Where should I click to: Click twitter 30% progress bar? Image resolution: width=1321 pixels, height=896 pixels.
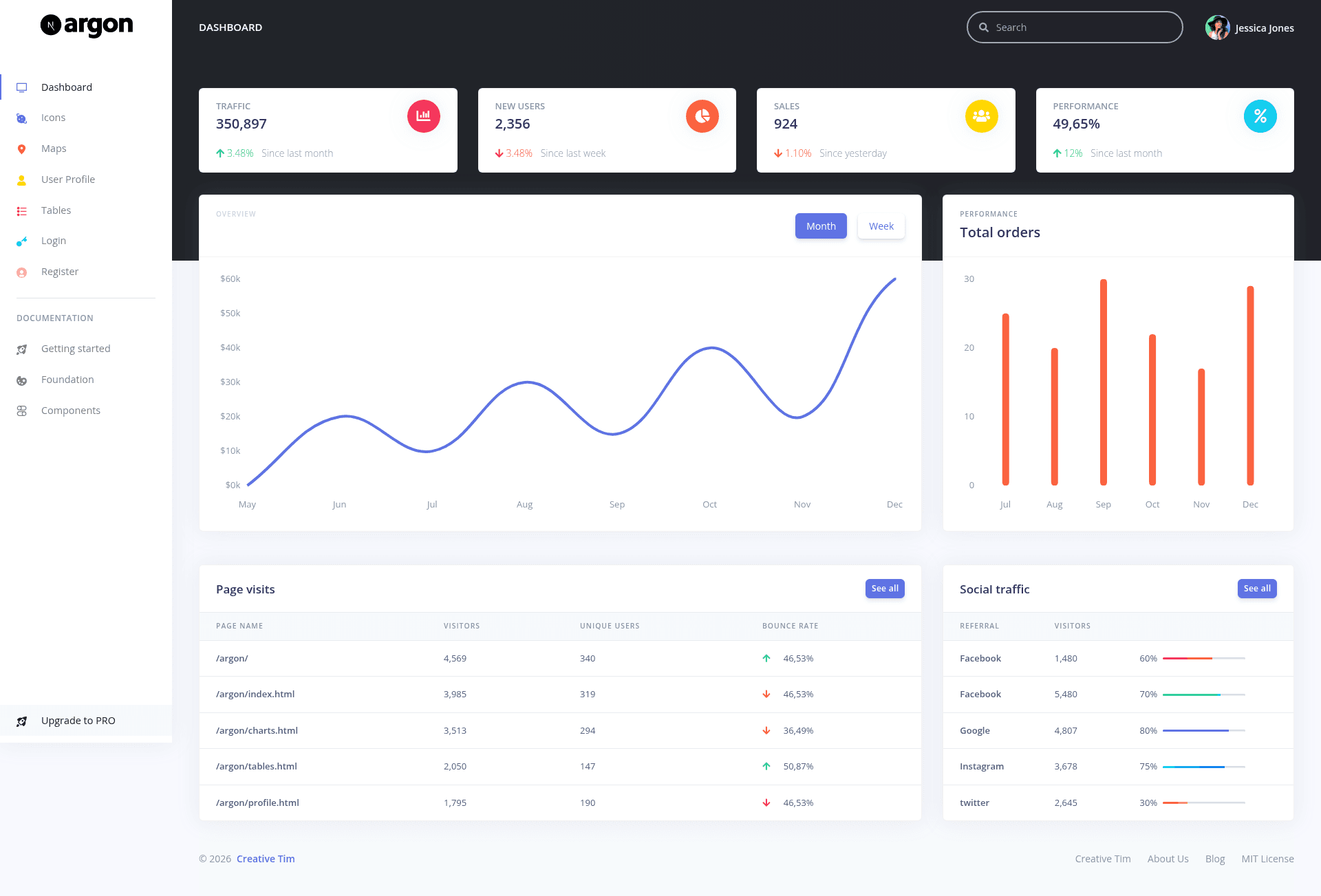tap(1204, 802)
